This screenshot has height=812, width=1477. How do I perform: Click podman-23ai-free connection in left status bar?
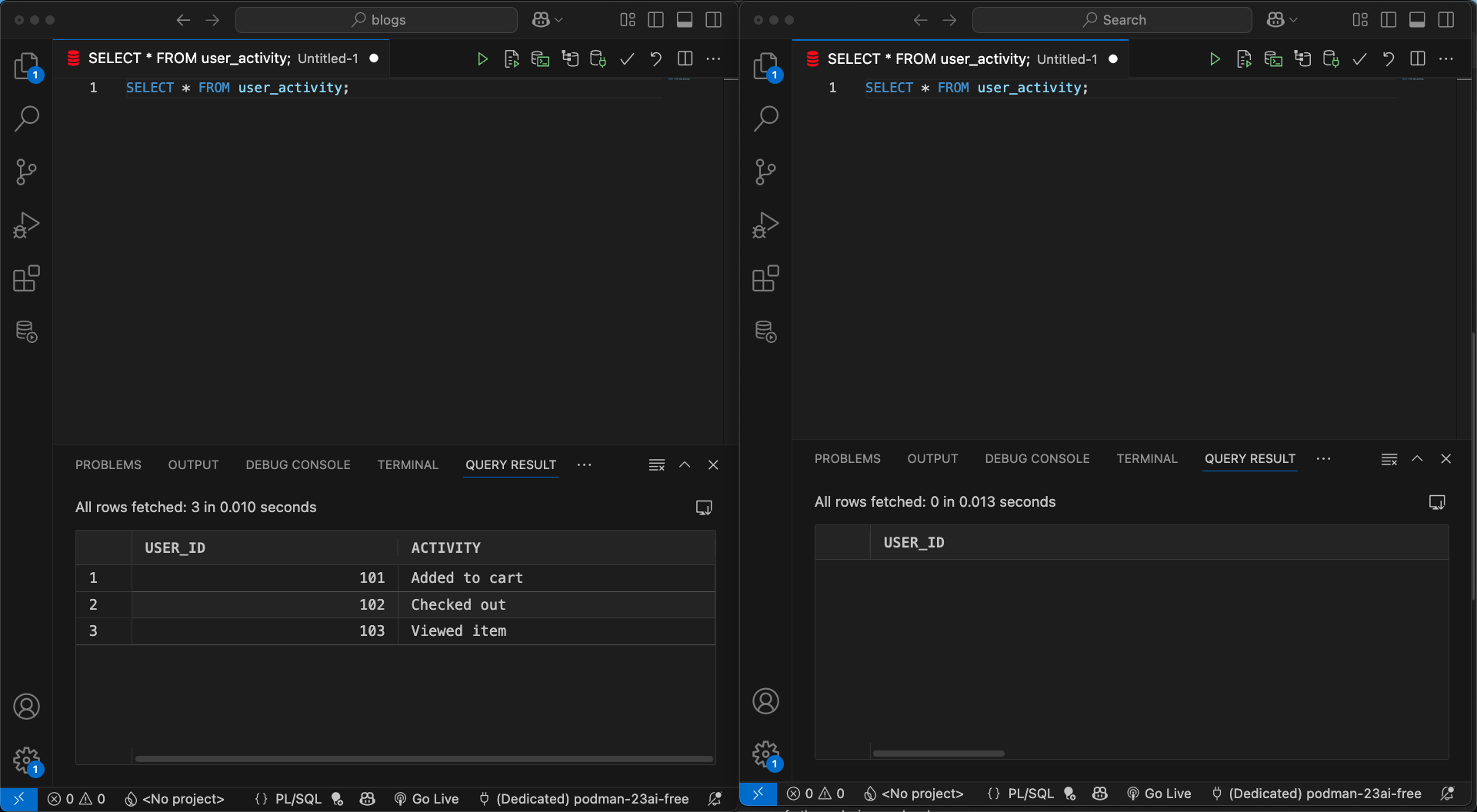[584, 800]
